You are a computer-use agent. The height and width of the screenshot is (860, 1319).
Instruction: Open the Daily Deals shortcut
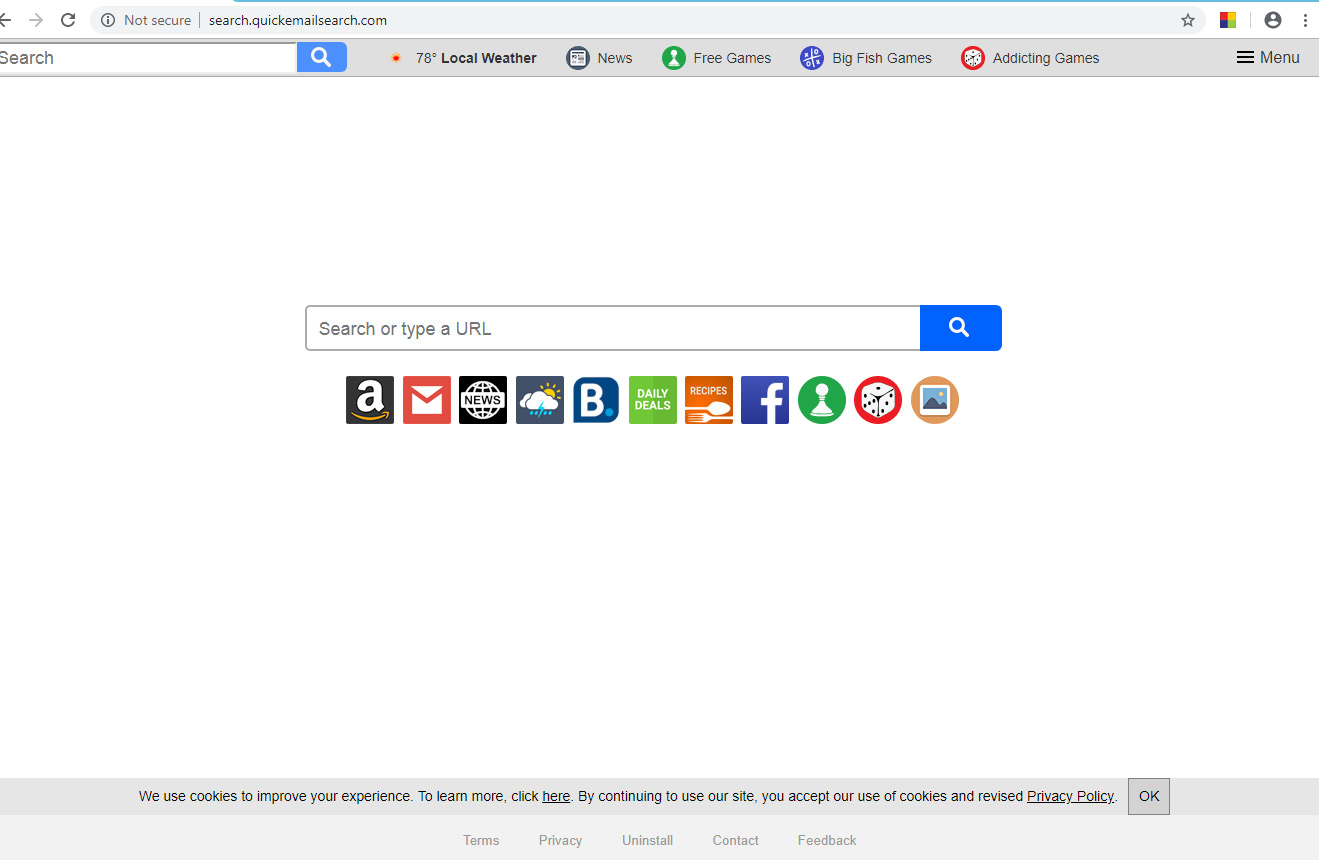click(x=653, y=400)
